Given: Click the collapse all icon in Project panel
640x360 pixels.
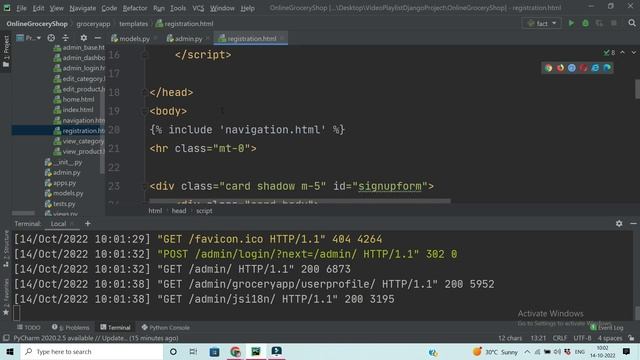Looking at the screenshot, I should tap(65, 38).
